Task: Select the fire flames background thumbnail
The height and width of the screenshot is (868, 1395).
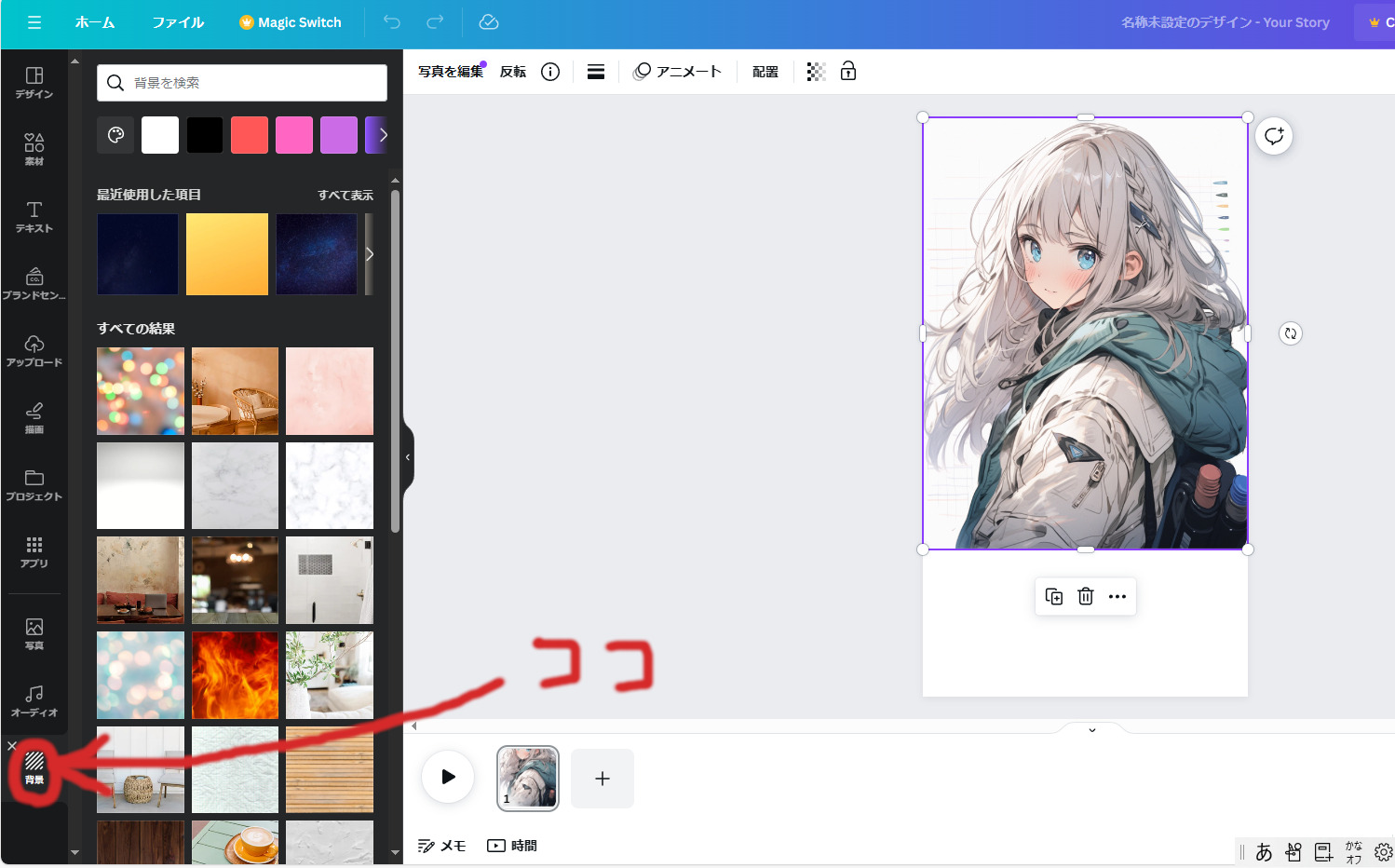Action: [235, 675]
